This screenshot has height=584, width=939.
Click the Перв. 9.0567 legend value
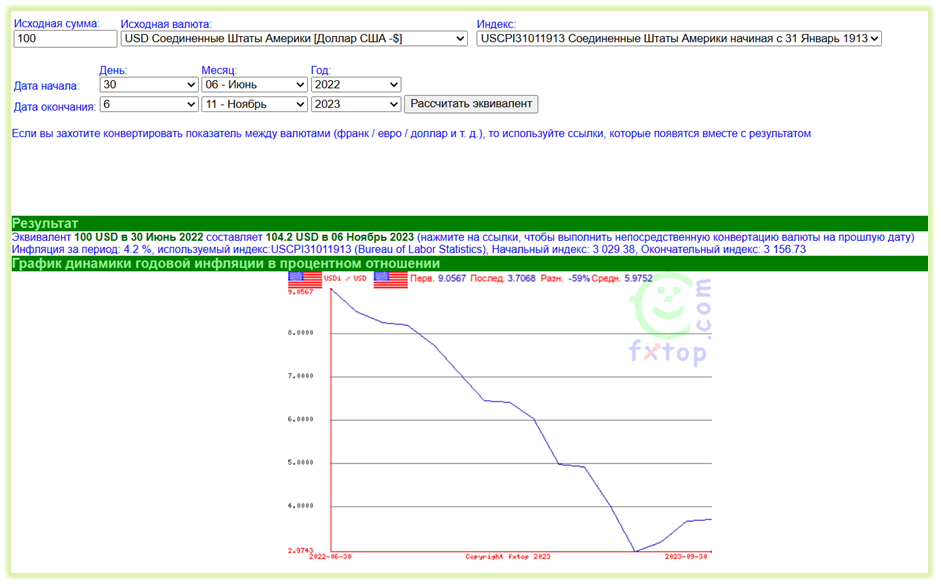pyautogui.click(x=438, y=279)
